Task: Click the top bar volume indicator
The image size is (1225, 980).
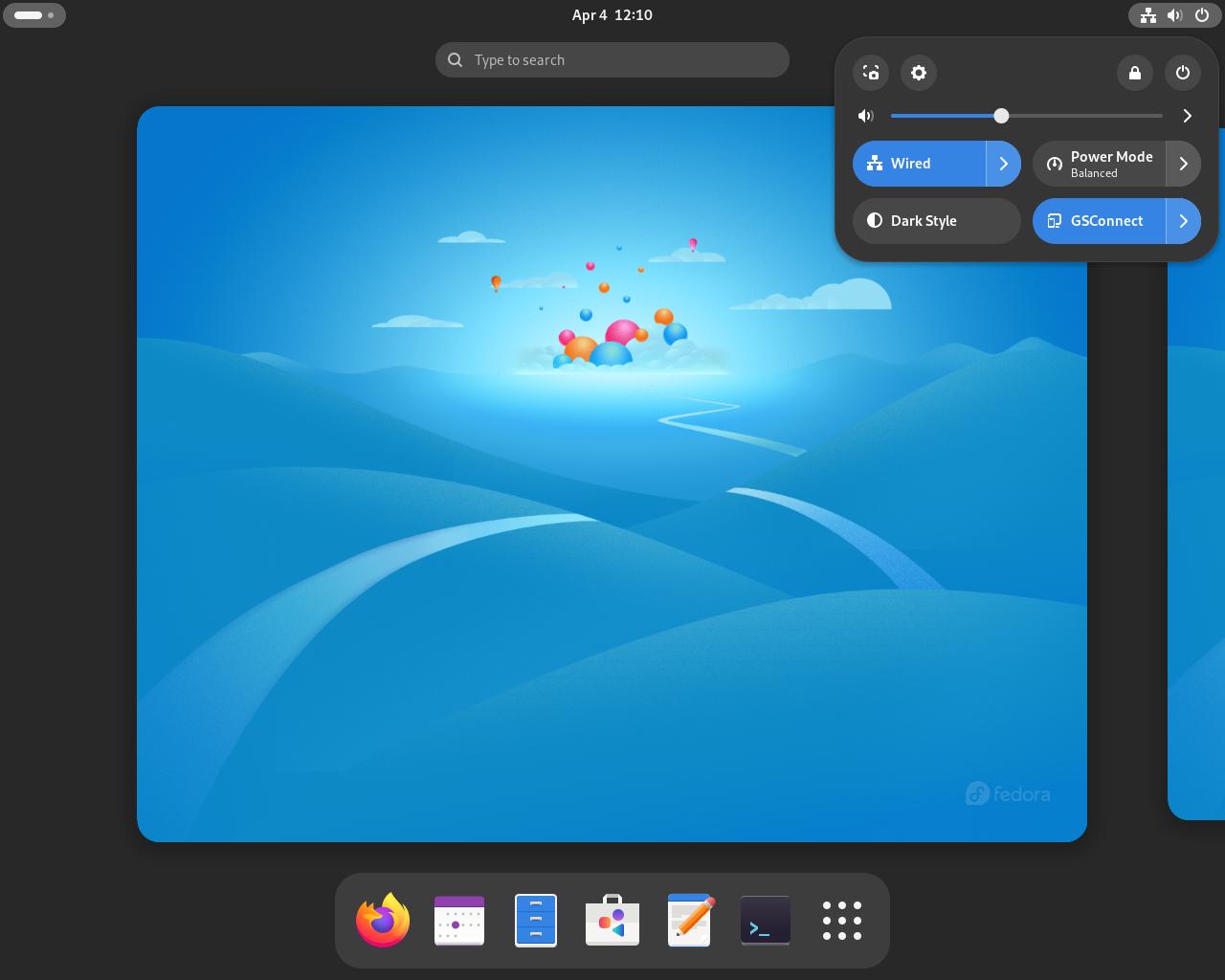Action: 1175,15
